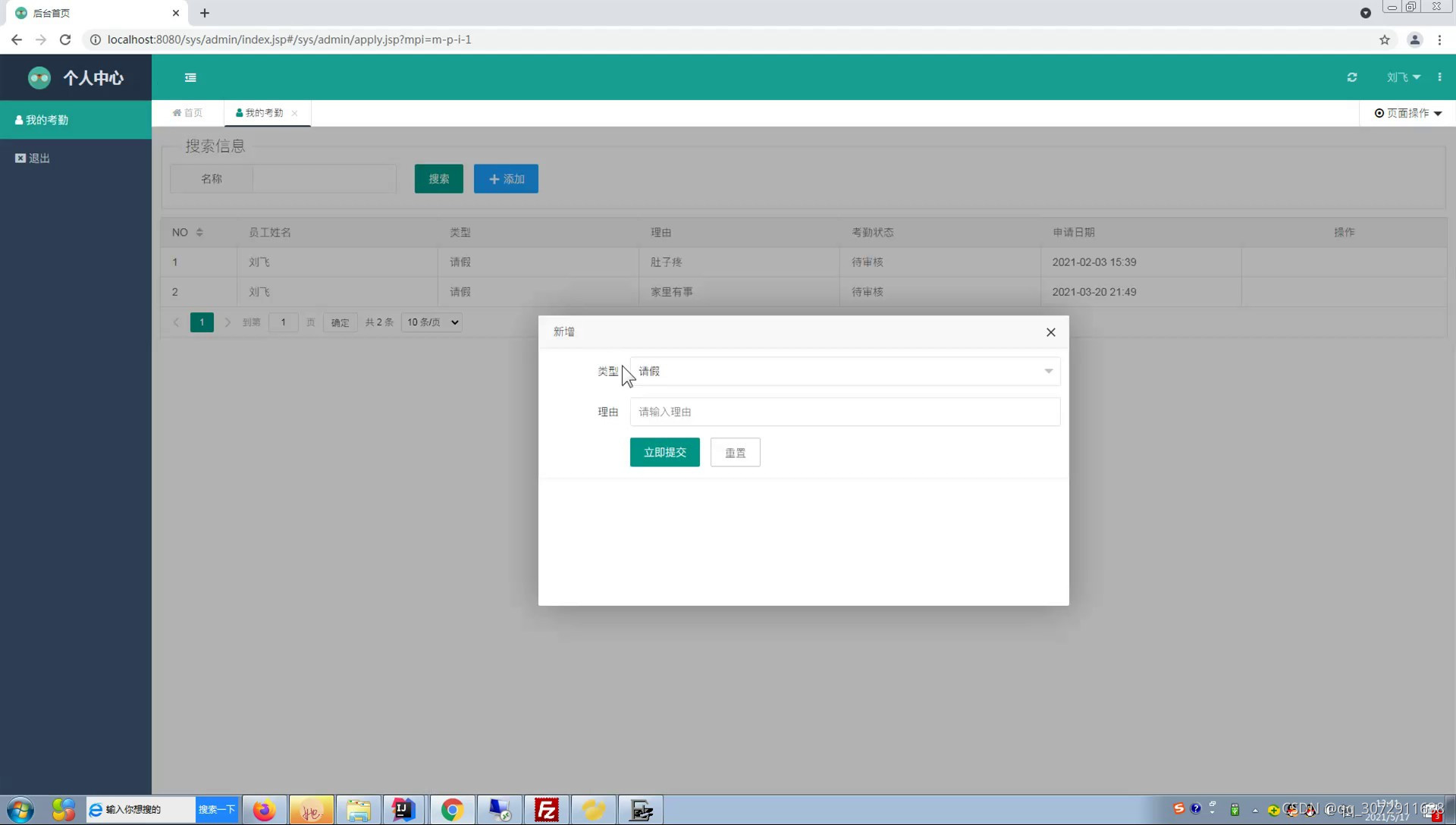The width and height of the screenshot is (1456, 825).
Task: Open the 10 条/页 page size dropdown
Action: coord(431,322)
